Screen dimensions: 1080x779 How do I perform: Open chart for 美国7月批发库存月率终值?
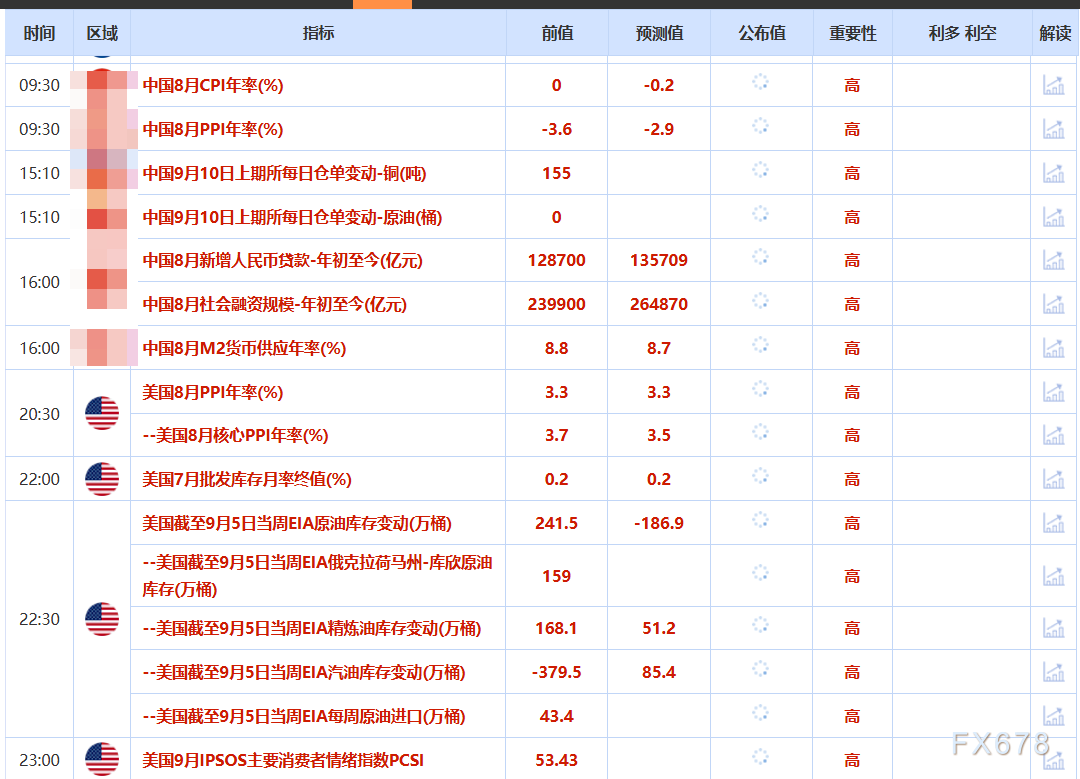[x=1053, y=479]
